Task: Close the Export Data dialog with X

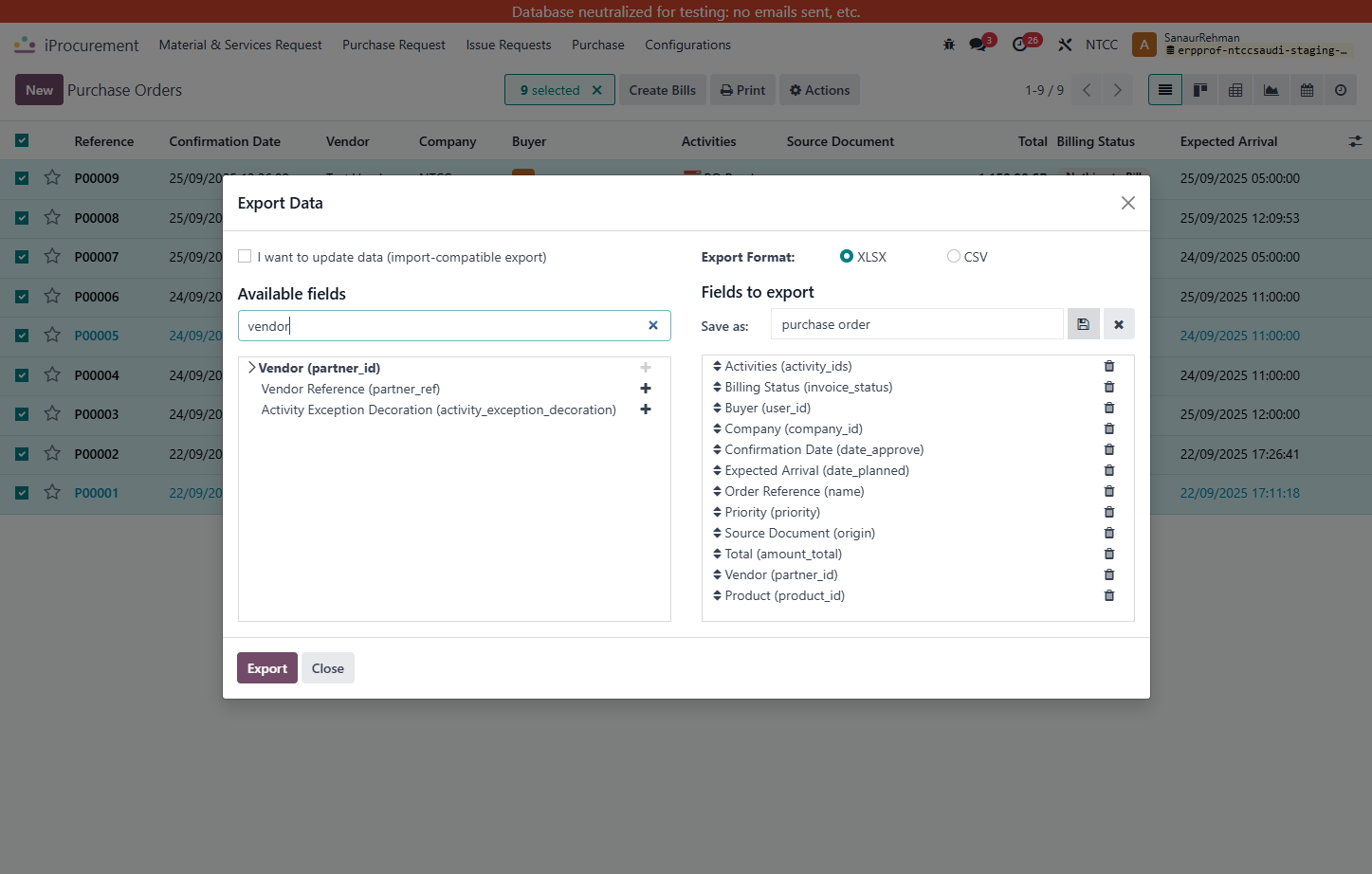Action: (1127, 203)
